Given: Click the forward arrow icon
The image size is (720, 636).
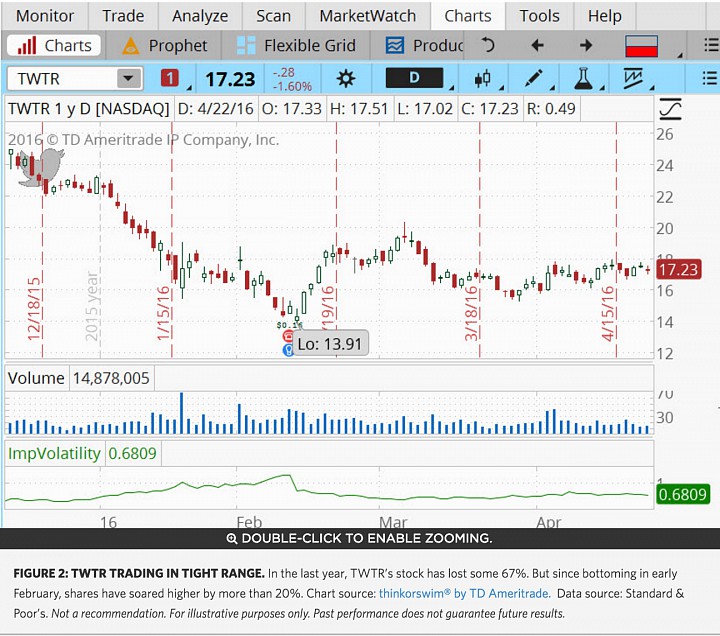Looking at the screenshot, I should click(x=585, y=45).
